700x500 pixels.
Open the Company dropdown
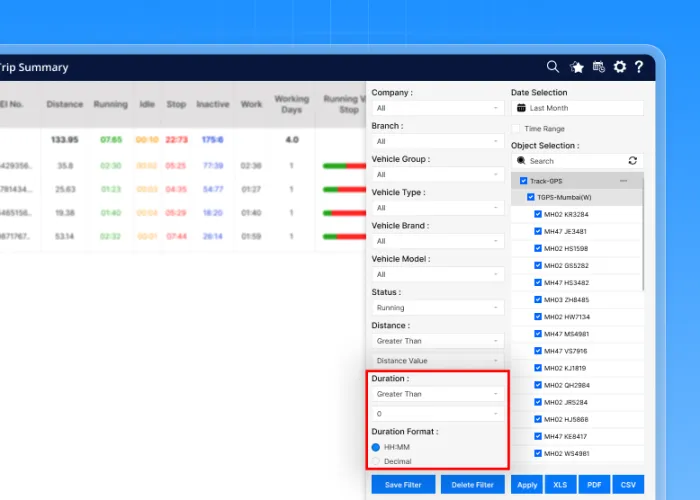[x=438, y=108]
